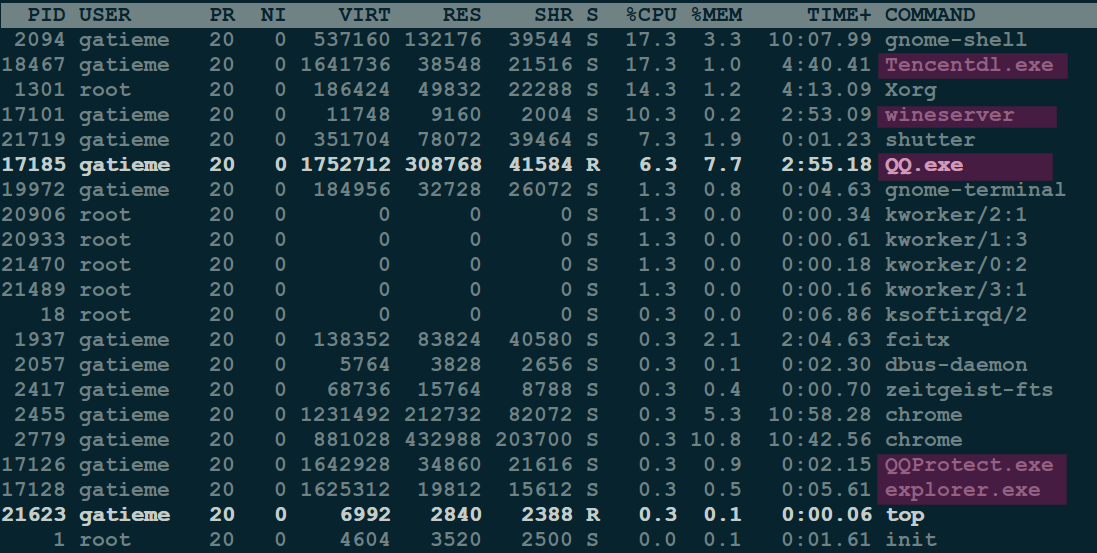
Task: Click PID 18467 in the process list
Action: pyautogui.click(x=34, y=65)
